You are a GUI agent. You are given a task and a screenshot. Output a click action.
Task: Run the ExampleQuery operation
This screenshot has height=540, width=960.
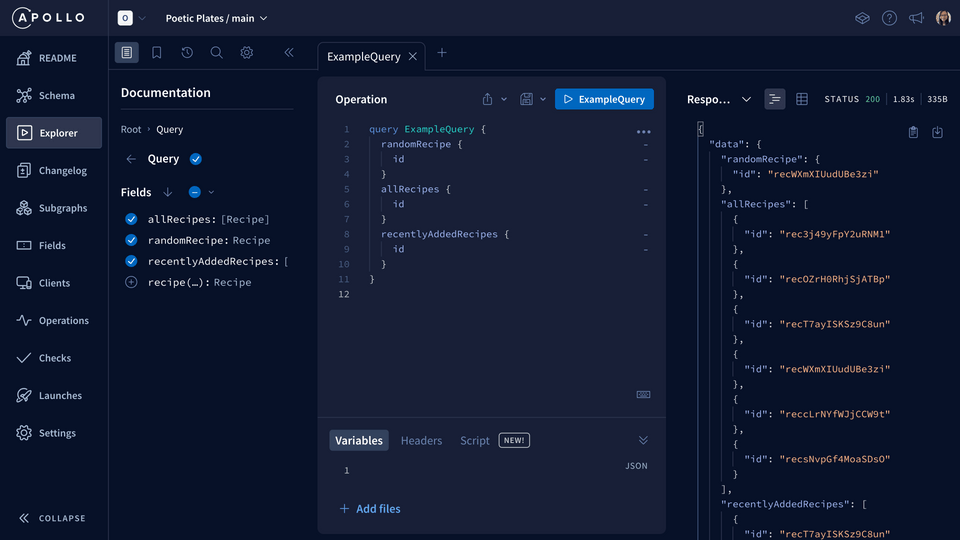click(x=604, y=99)
